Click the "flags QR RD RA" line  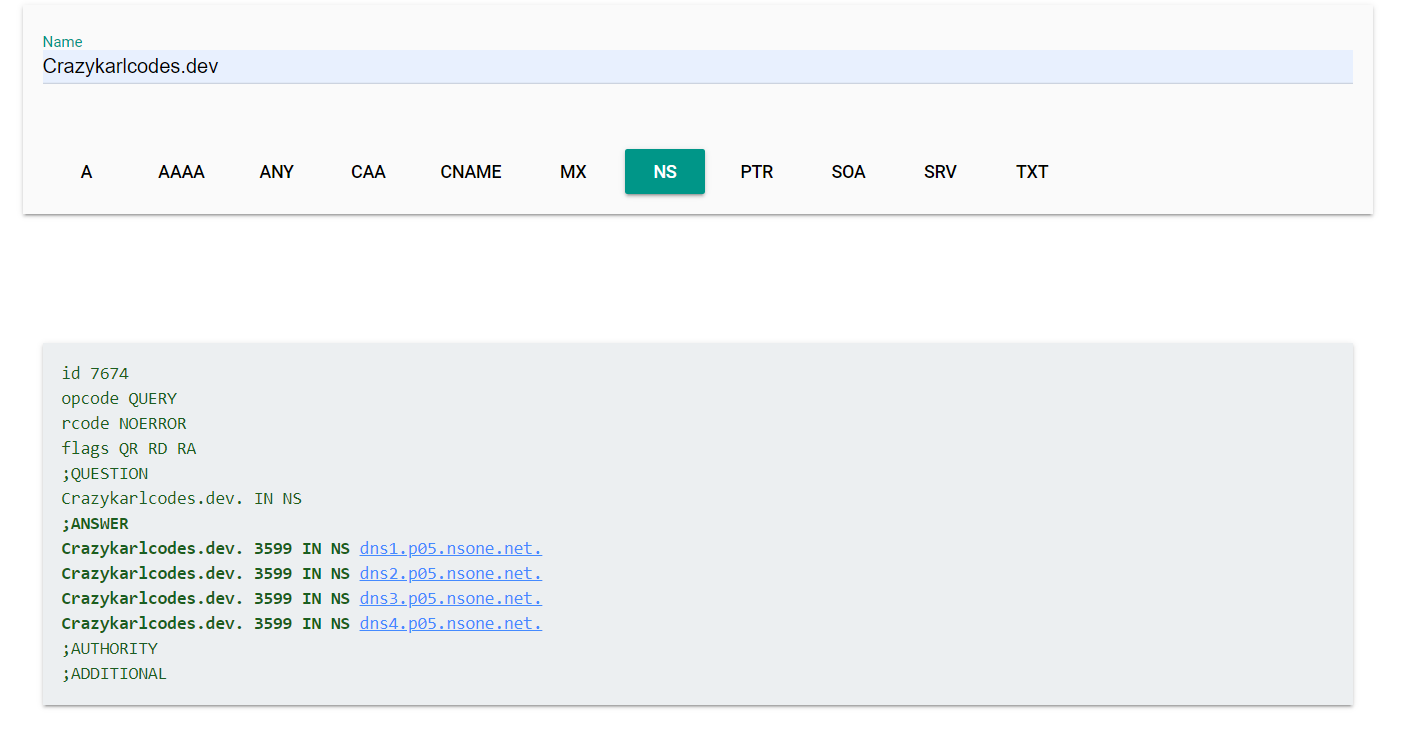pos(129,449)
